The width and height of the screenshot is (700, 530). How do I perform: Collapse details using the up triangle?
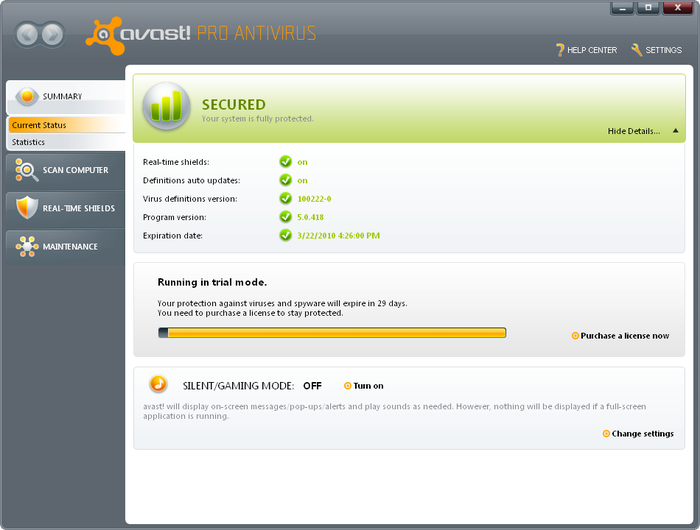[x=675, y=131]
